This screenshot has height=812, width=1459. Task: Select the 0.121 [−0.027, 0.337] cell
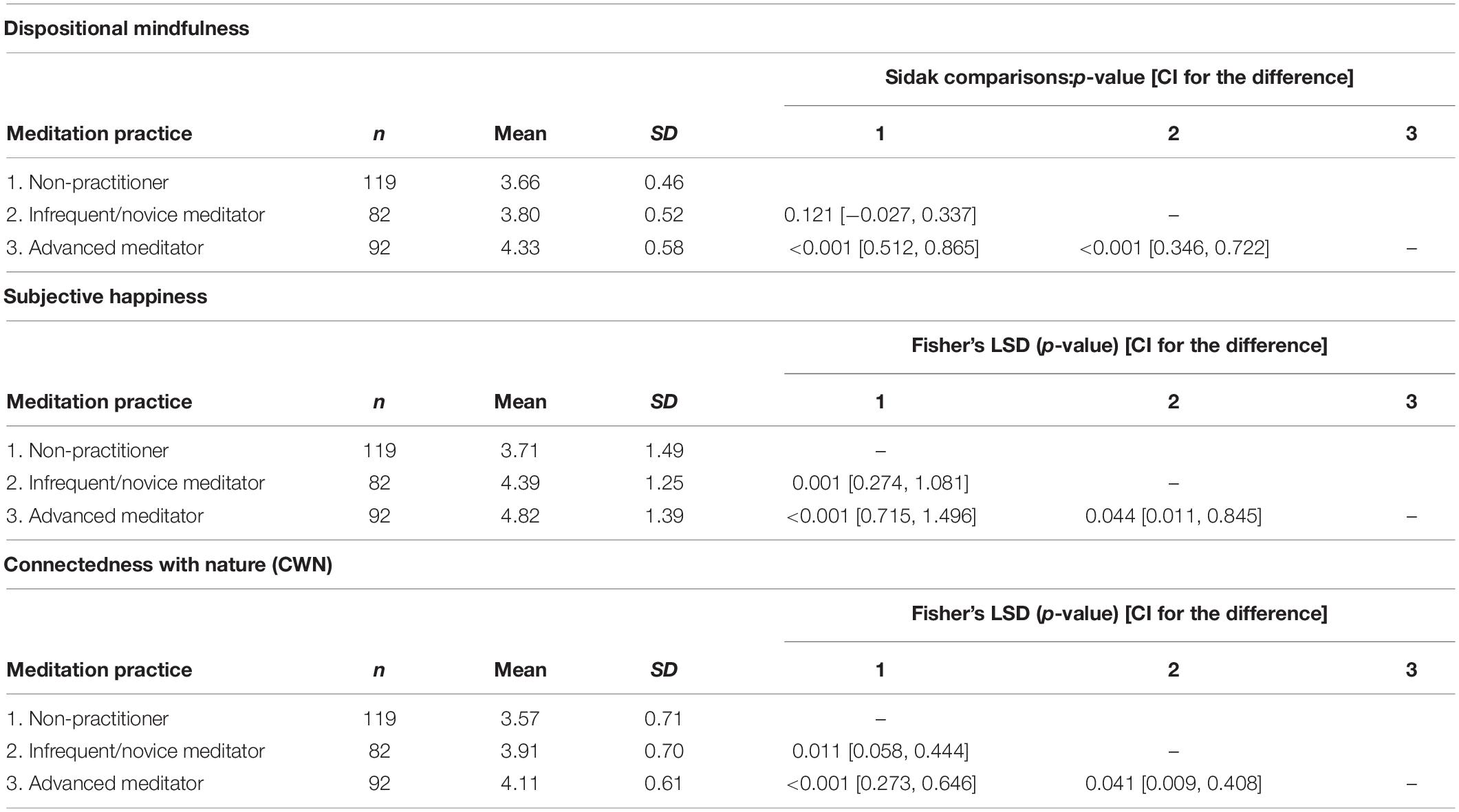(x=880, y=215)
